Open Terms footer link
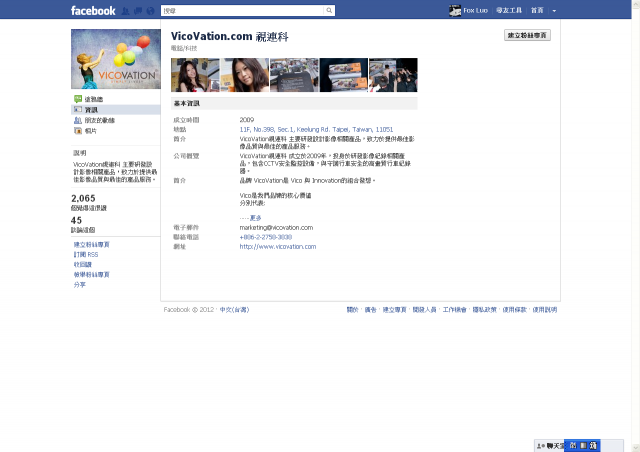This screenshot has width=640, height=452. click(515, 309)
